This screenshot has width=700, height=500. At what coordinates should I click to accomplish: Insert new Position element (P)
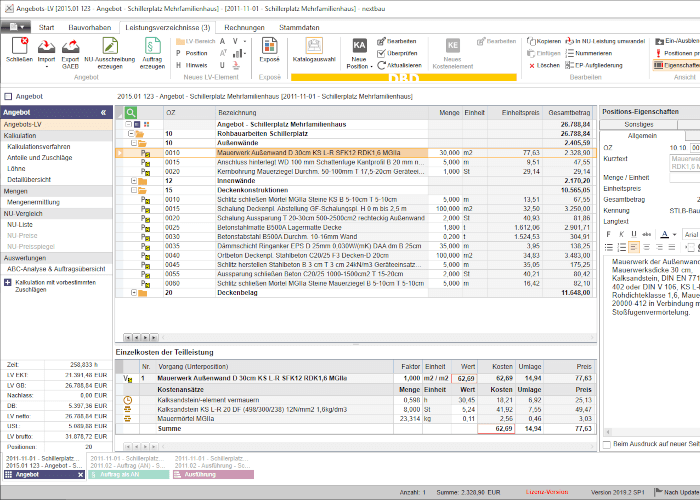pyautogui.click(x=192, y=53)
